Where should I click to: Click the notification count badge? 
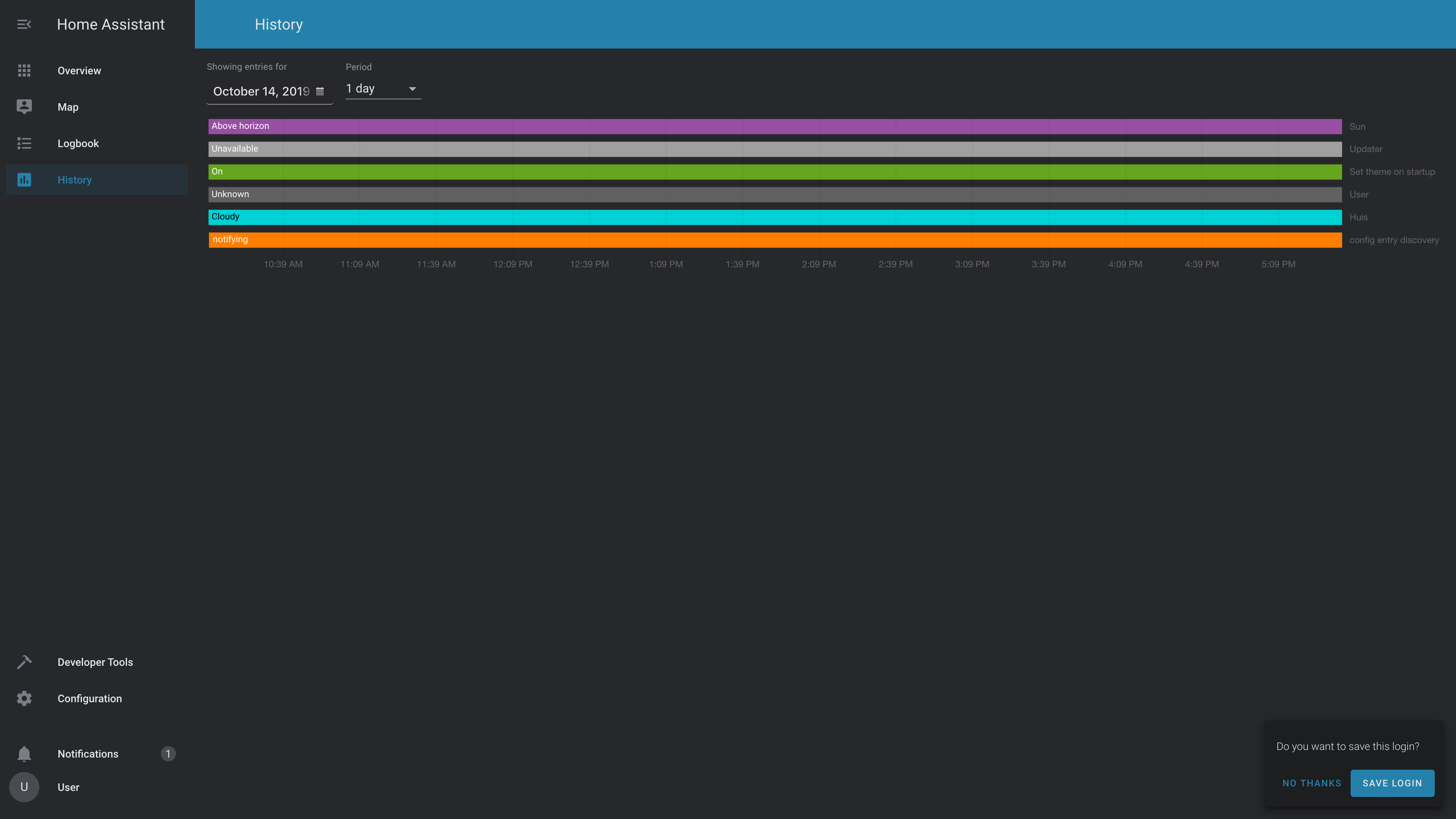pos(168,753)
